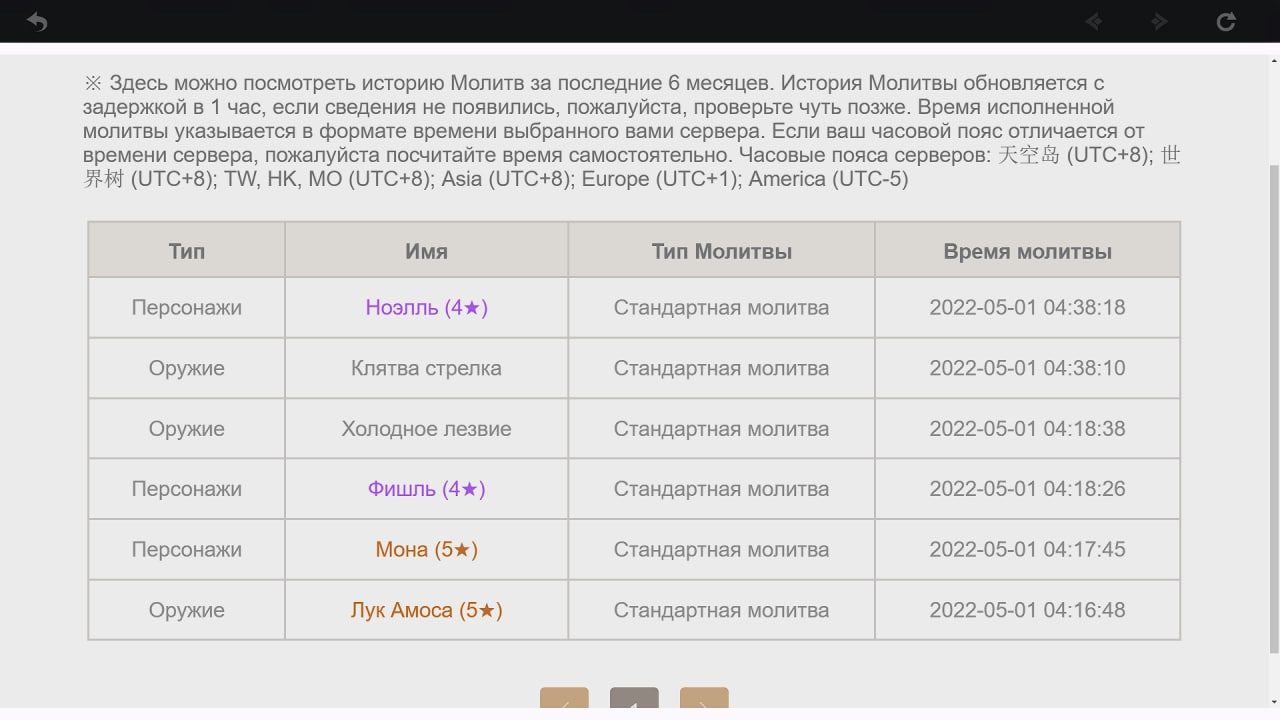The width and height of the screenshot is (1280, 720).
Task: Select the Холодное лезвие weapon cell
Action: (x=426, y=429)
